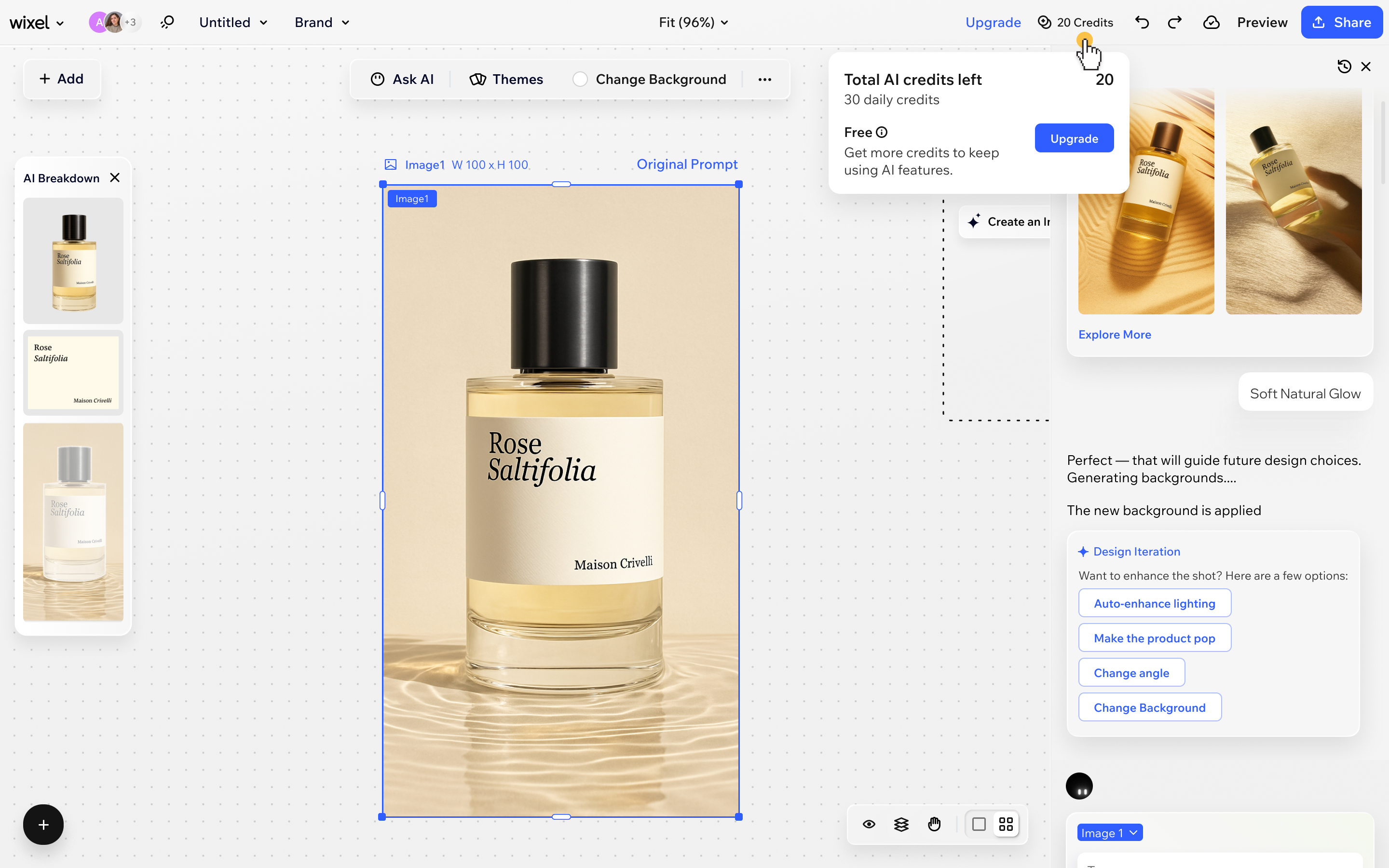
Task: Choose Auto-enhance lighting option
Action: point(1155,603)
